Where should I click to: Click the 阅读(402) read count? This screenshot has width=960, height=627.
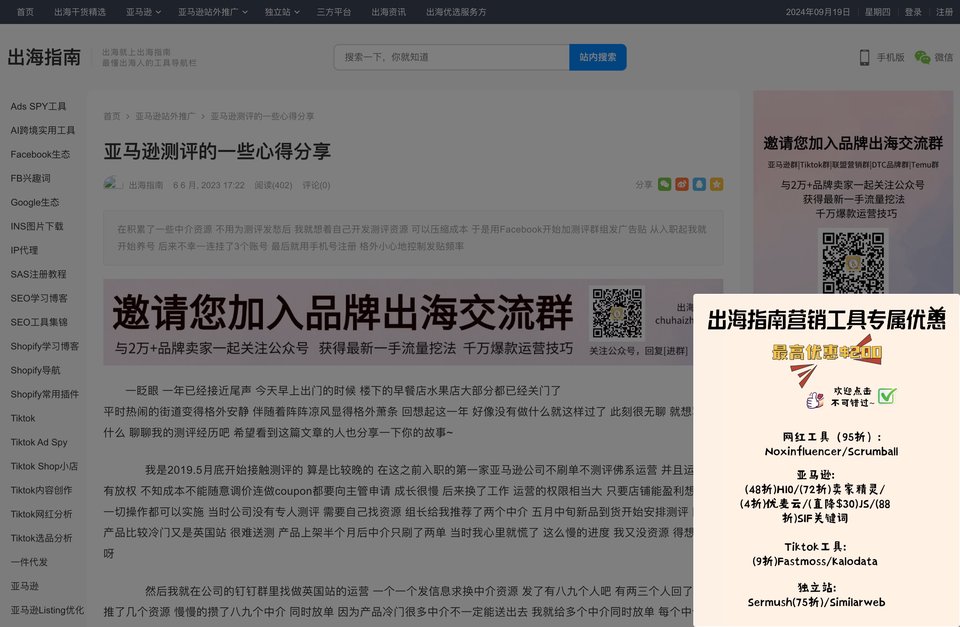273,185
